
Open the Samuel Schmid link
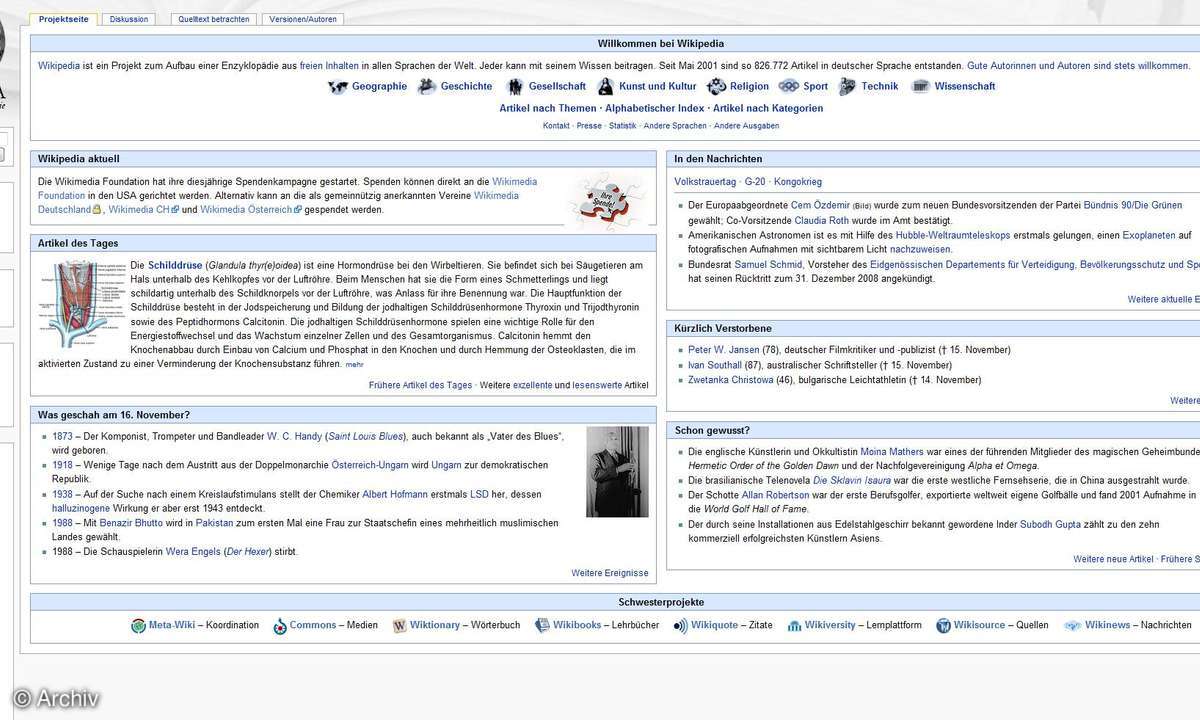(x=766, y=265)
